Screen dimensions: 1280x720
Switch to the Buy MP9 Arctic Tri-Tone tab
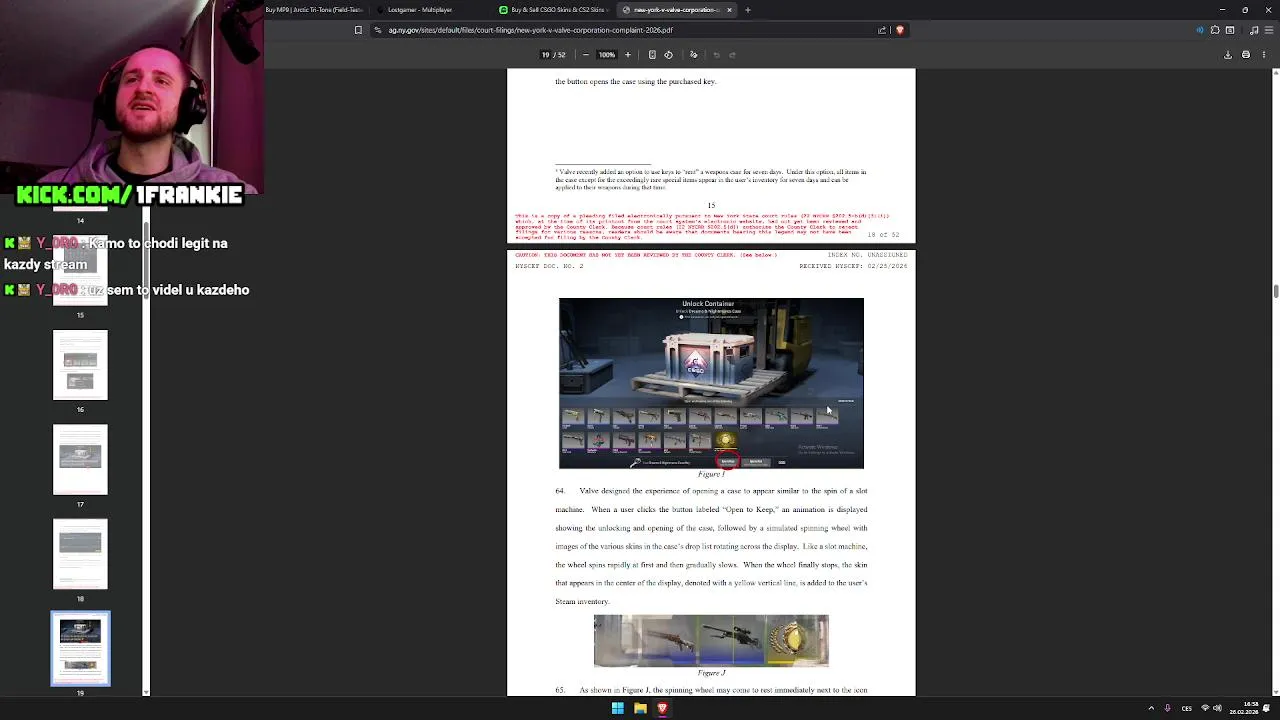[315, 10]
